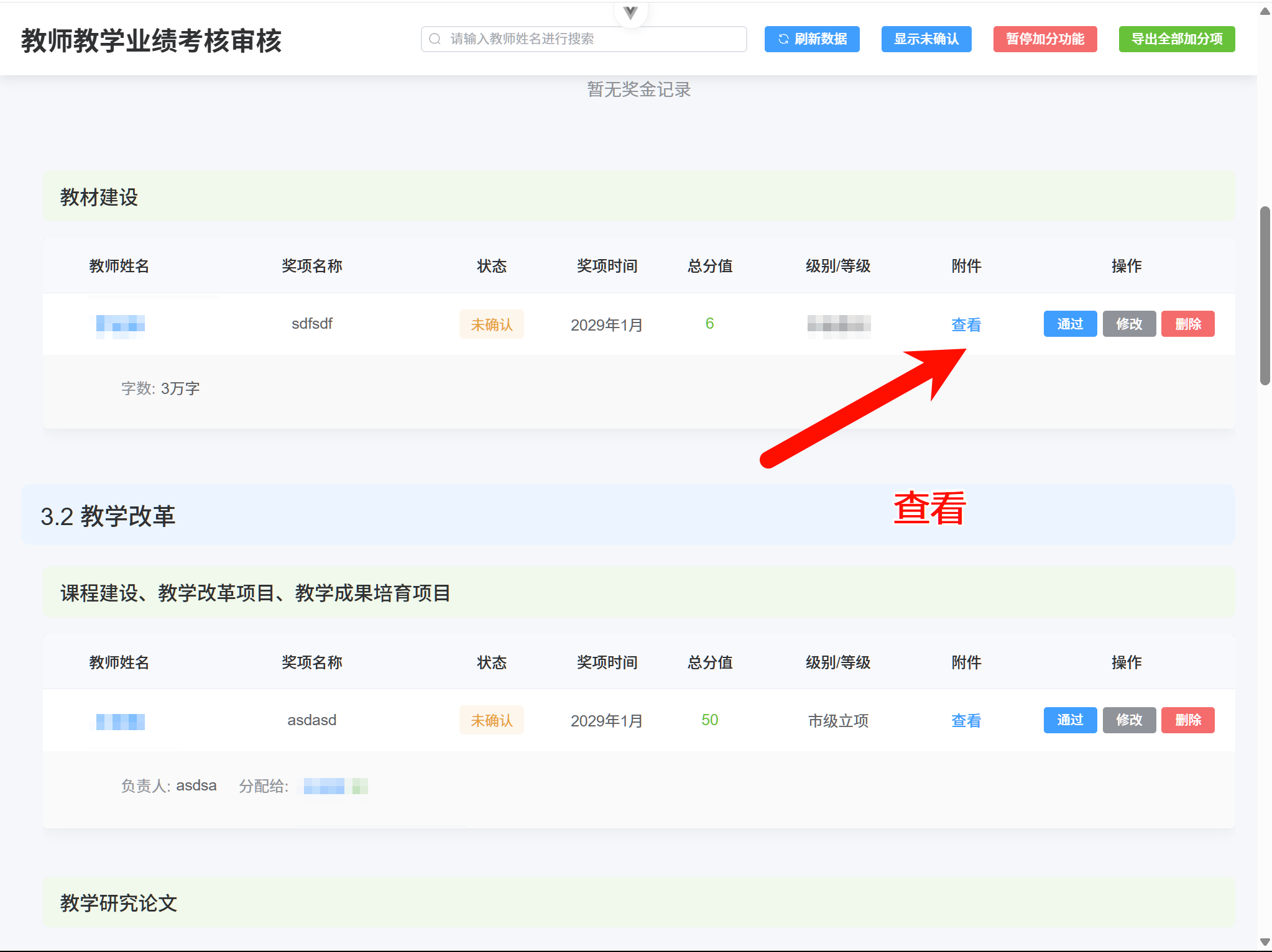
Task: Click the Vue devtools icon at top
Action: [x=630, y=12]
